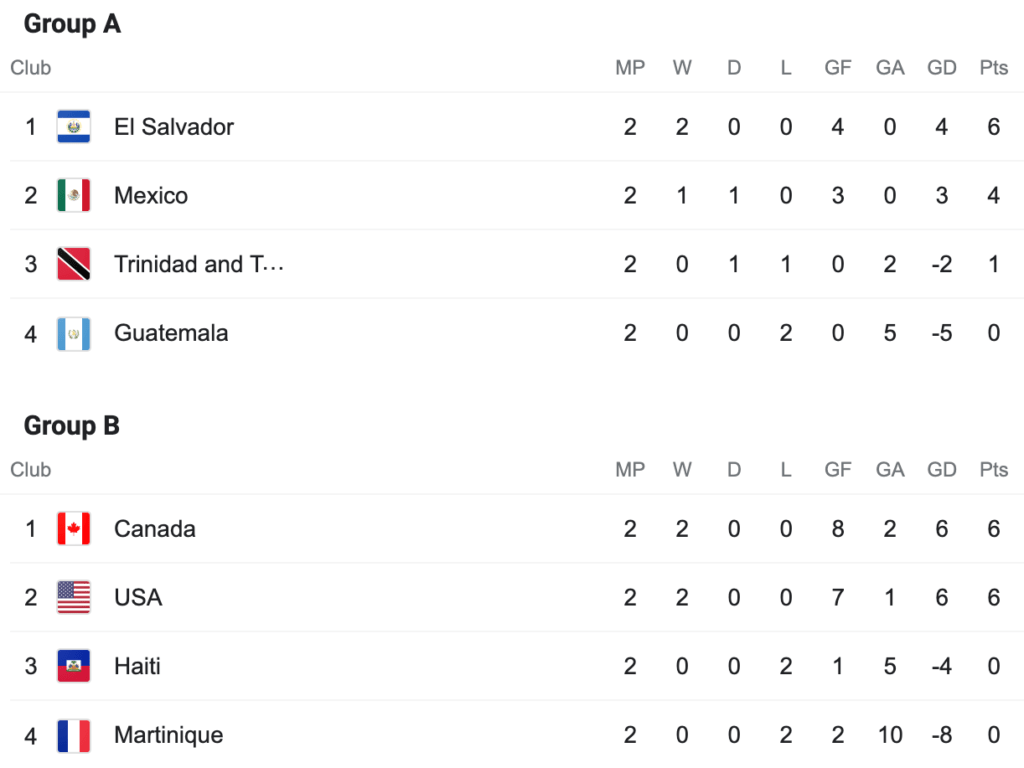Click the Guatemala flag icon

tap(74, 334)
